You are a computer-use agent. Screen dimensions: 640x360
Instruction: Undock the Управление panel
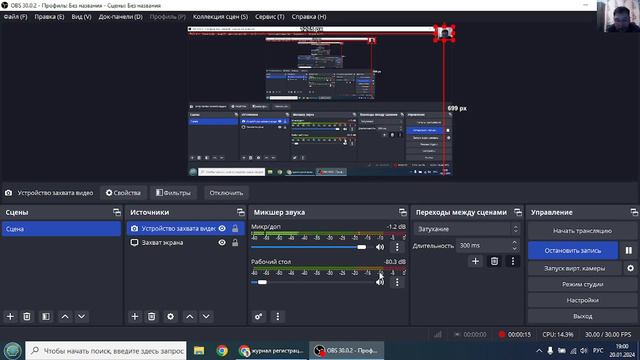[x=633, y=212]
